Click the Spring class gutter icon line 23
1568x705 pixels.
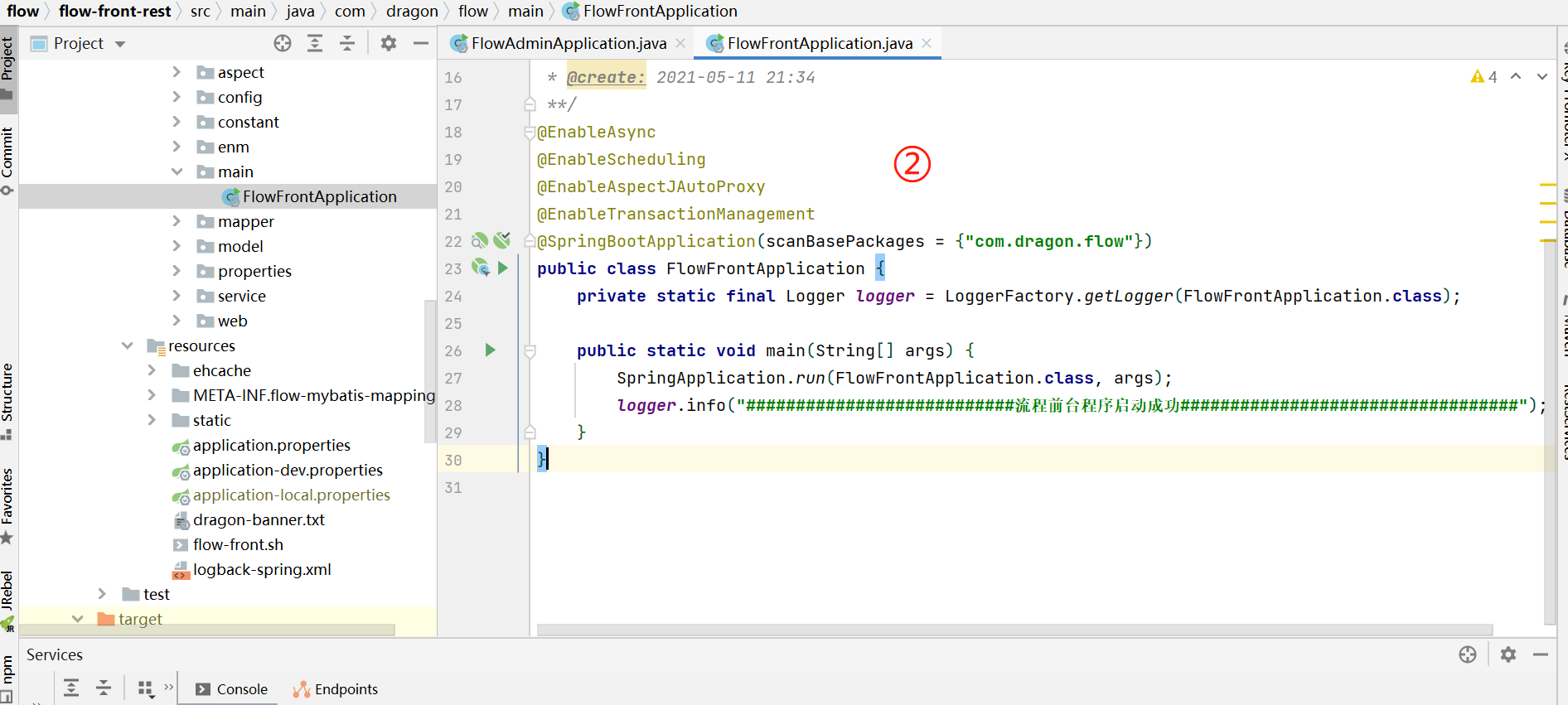(481, 268)
